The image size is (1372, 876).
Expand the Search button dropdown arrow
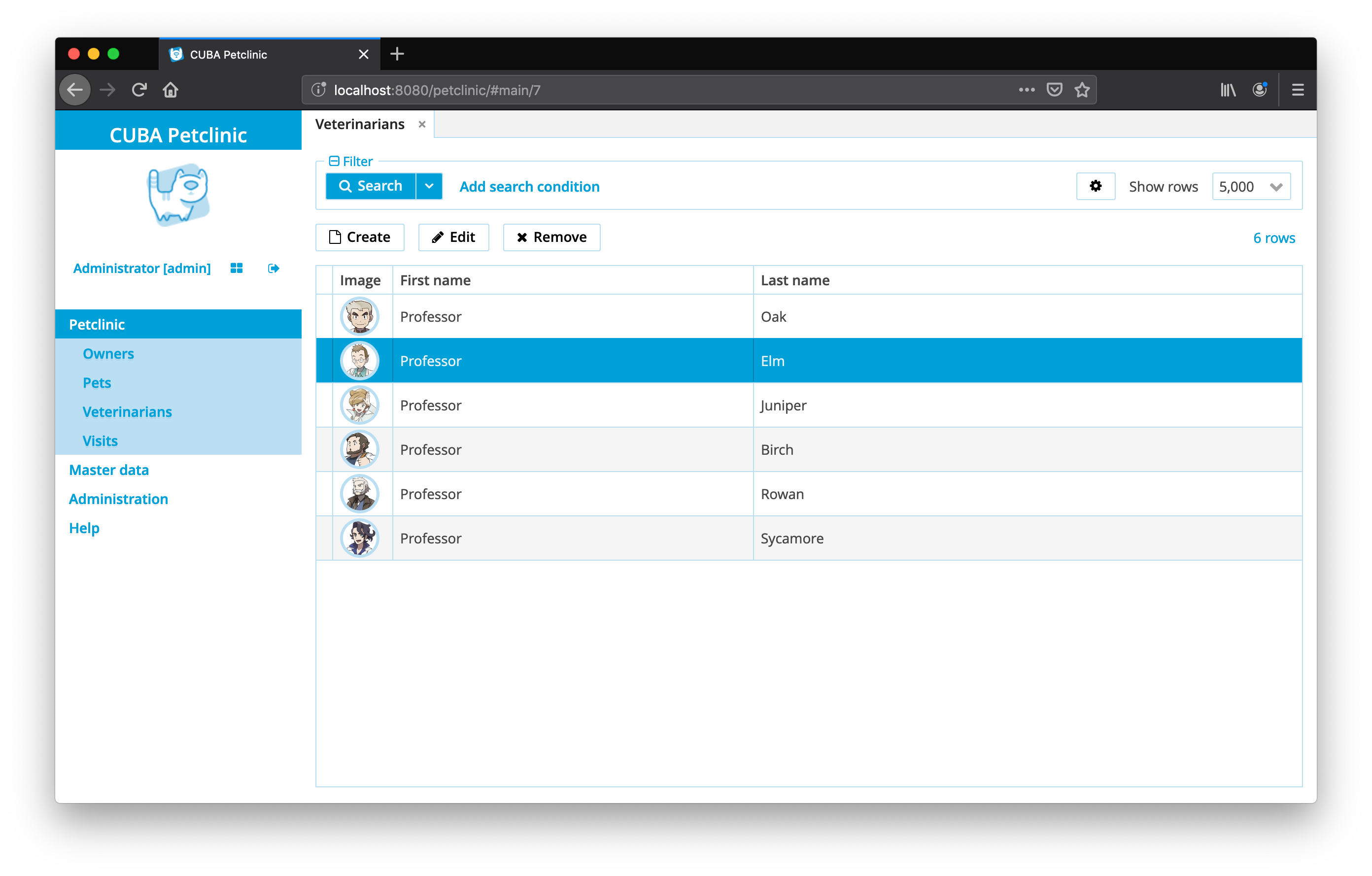click(x=429, y=186)
